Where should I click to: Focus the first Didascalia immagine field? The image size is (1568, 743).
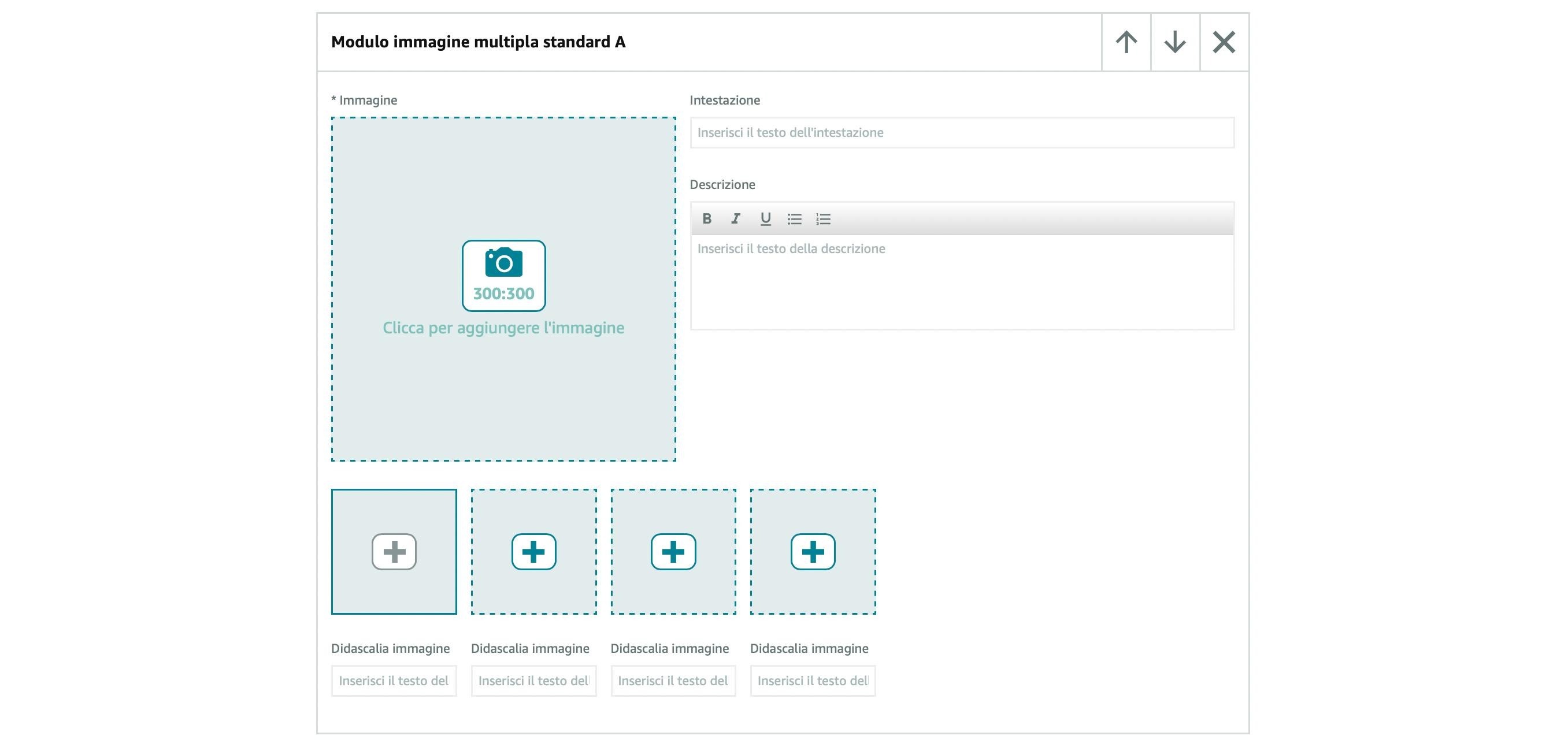[x=394, y=681]
